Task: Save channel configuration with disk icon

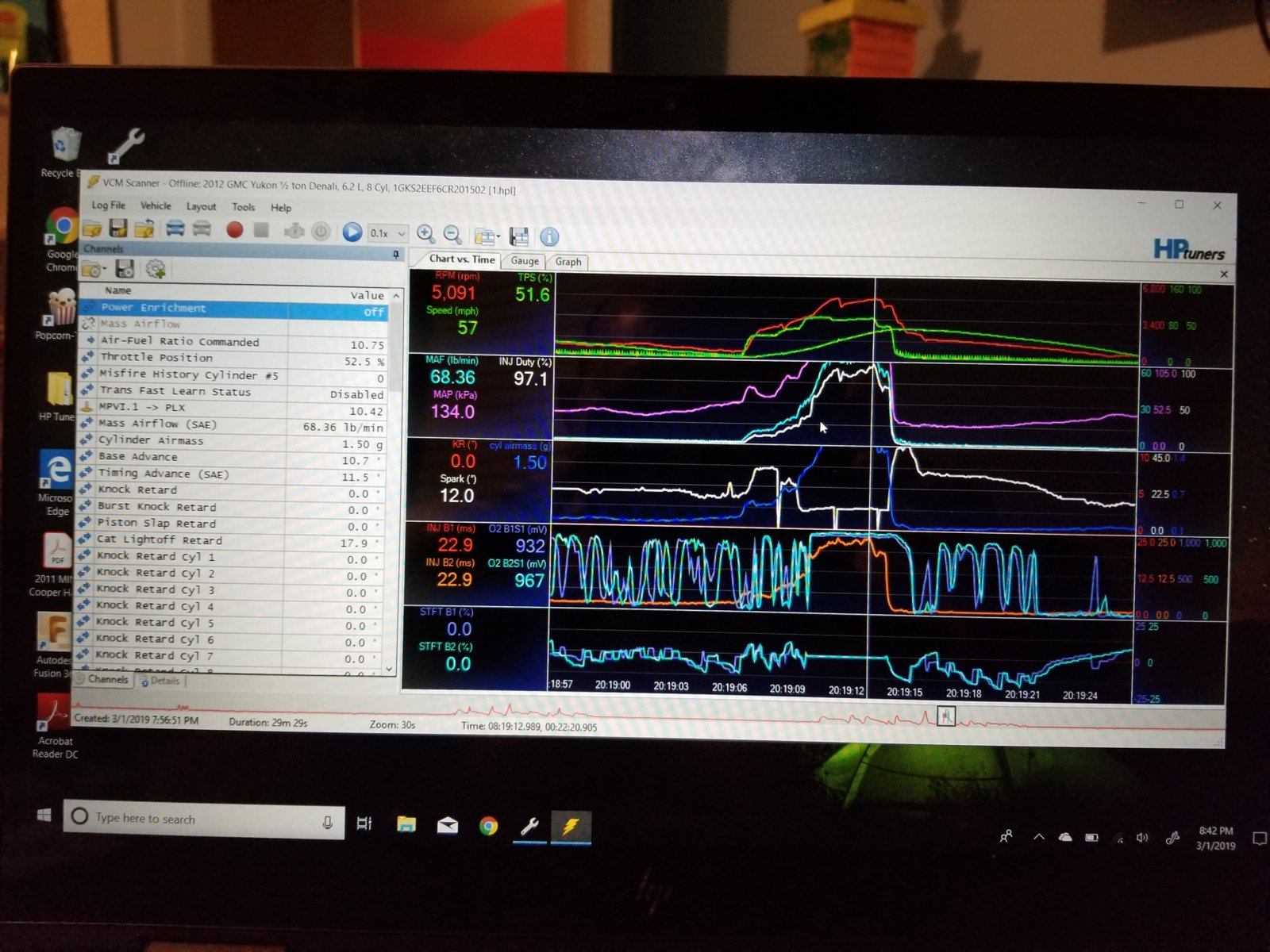Action: (125, 269)
